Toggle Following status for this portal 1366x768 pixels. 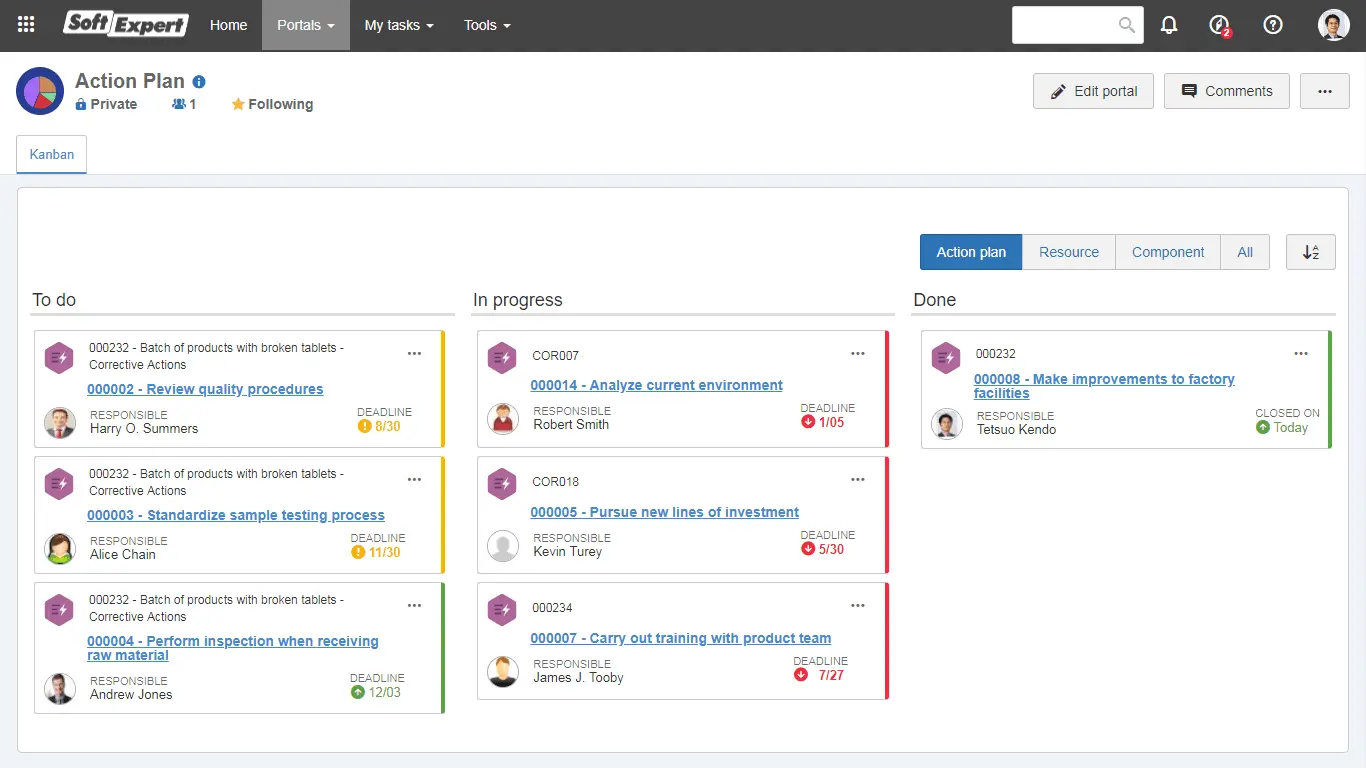[x=271, y=104]
